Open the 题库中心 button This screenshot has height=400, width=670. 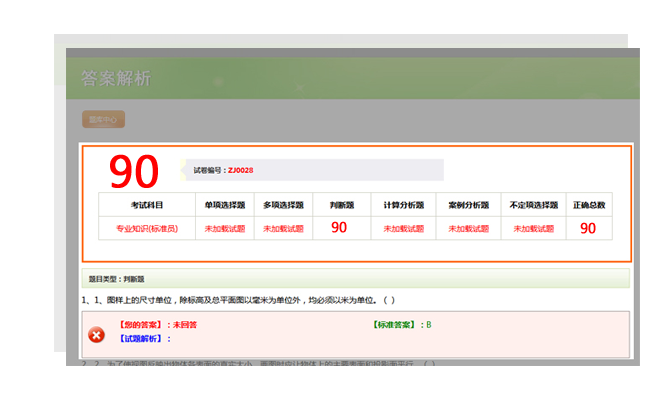(x=103, y=119)
